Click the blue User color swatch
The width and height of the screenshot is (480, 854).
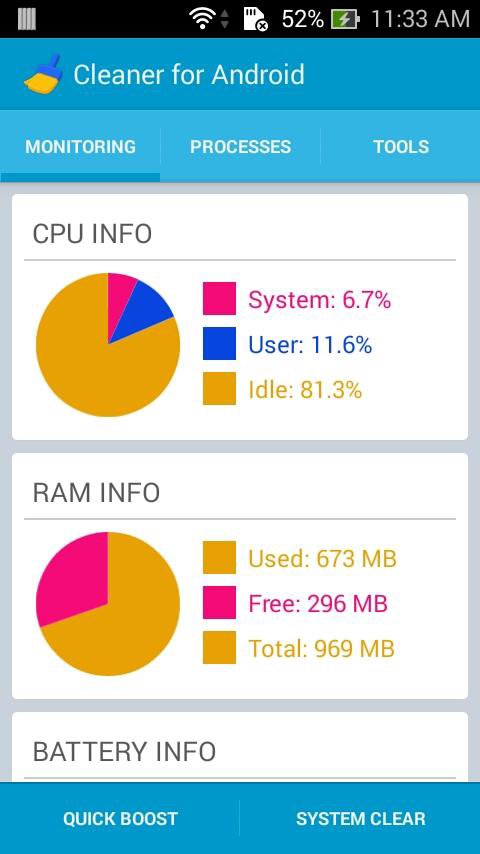click(x=220, y=344)
